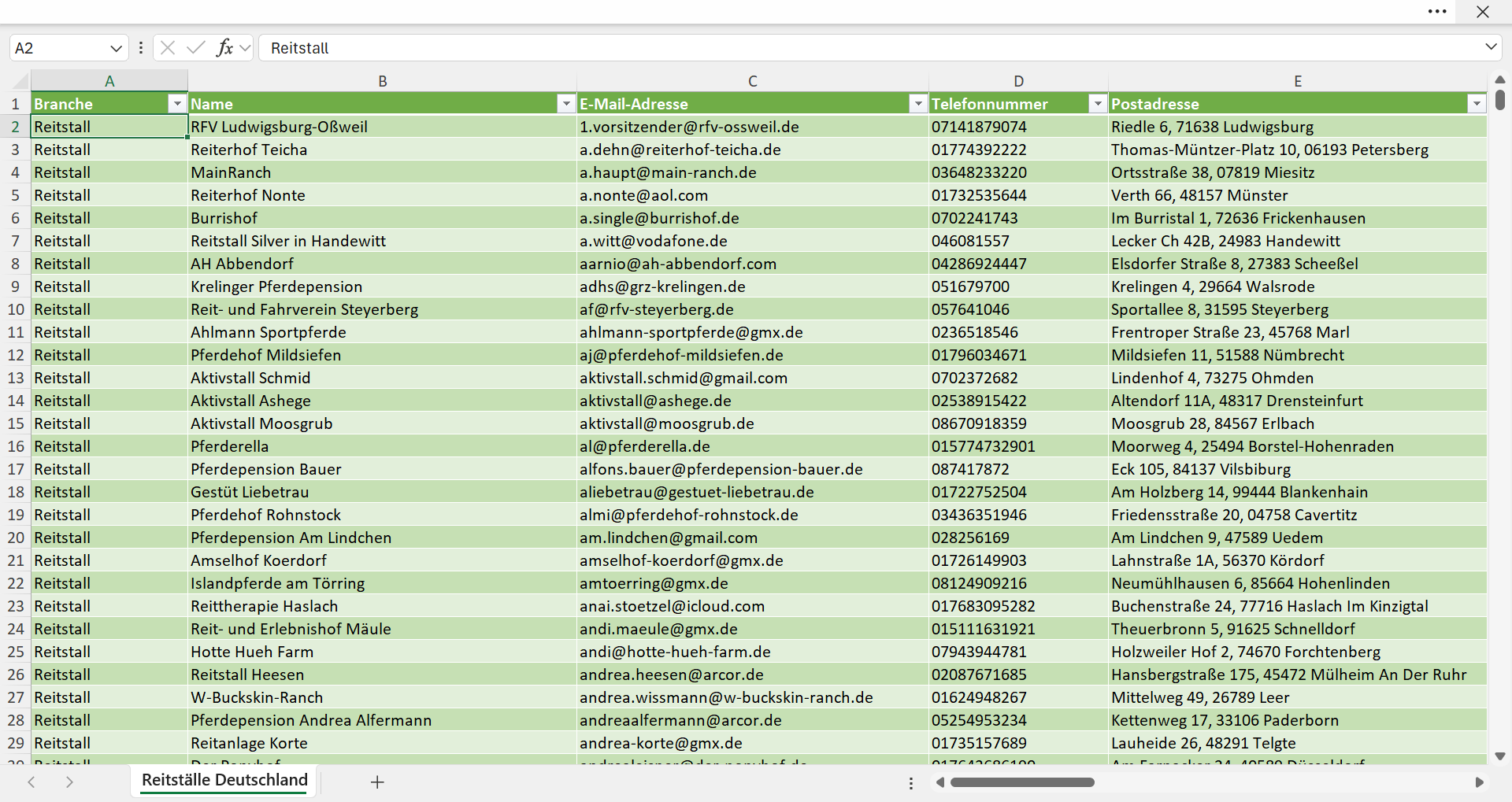
Task: Add a new sheet with plus icon
Action: pyautogui.click(x=377, y=782)
